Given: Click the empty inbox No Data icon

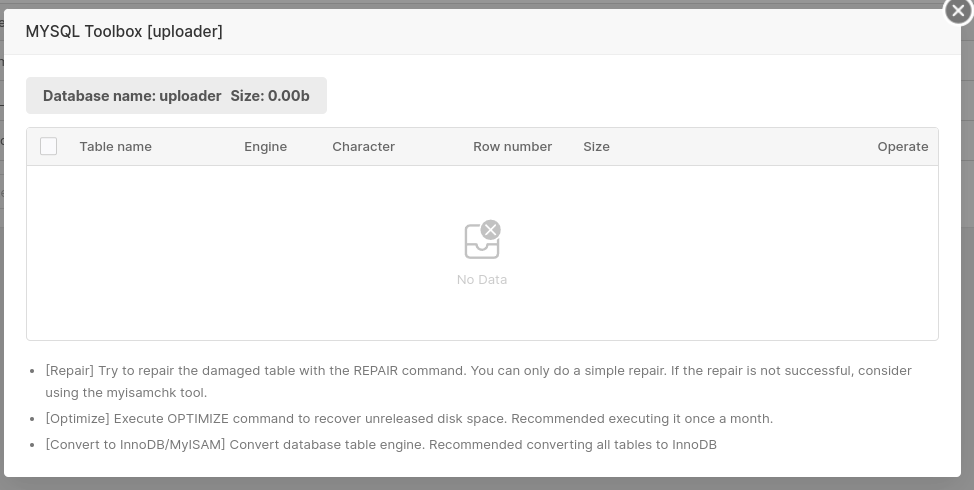Looking at the screenshot, I should pyautogui.click(x=482, y=241).
